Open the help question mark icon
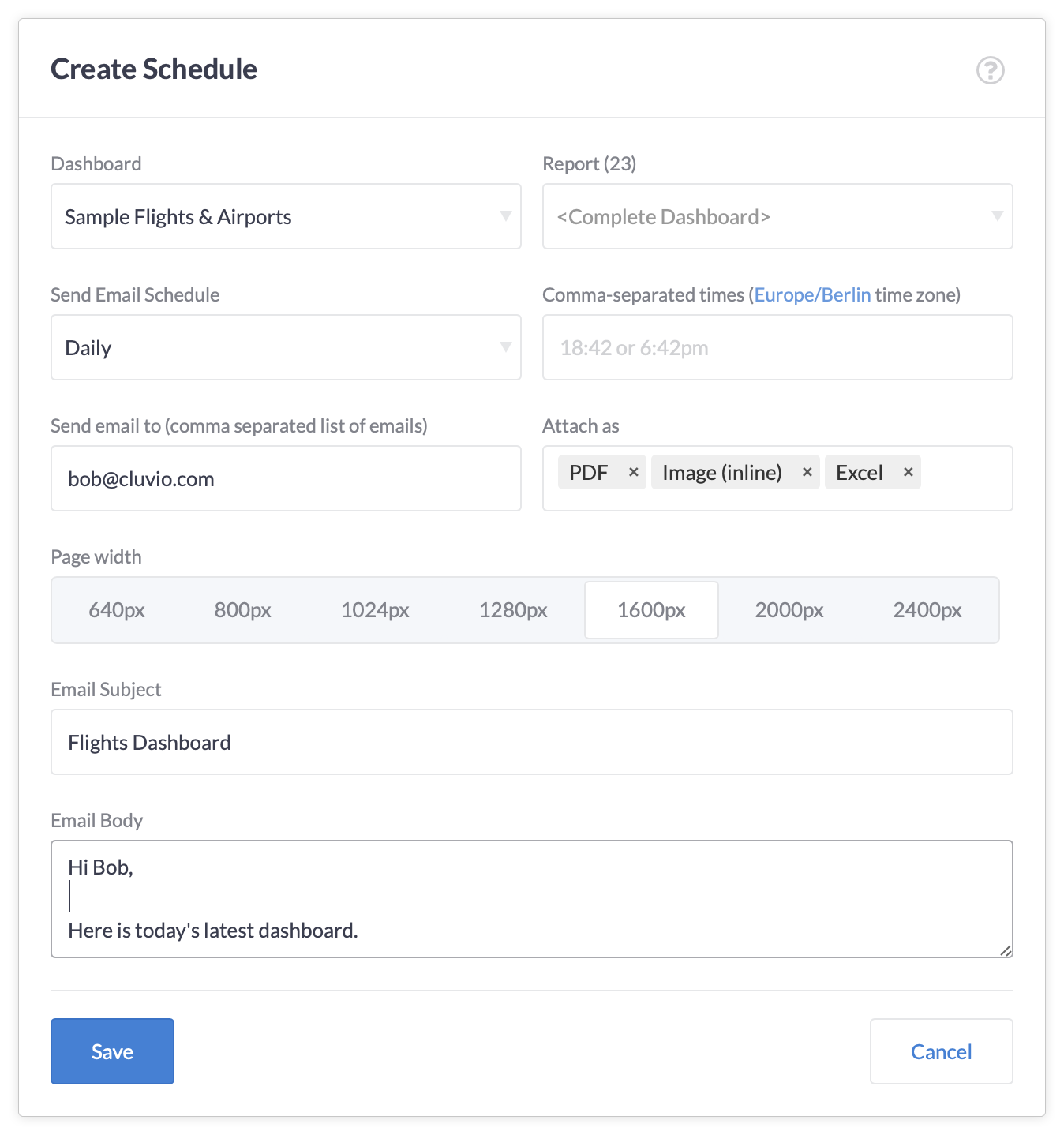The image size is (1064, 1135). pos(990,70)
